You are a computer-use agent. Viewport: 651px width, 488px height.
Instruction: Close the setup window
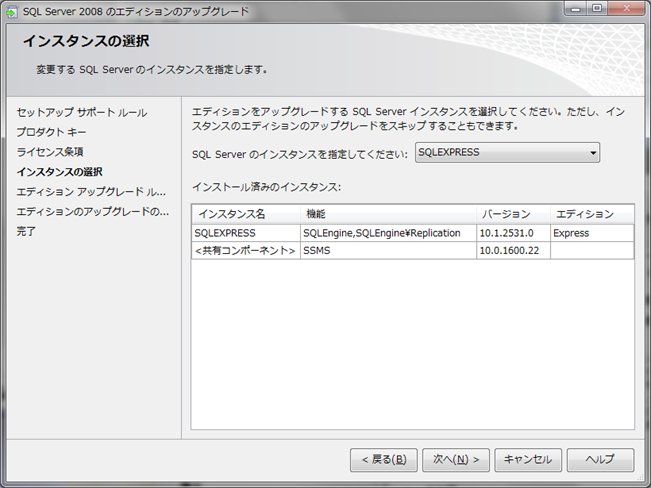pos(626,9)
